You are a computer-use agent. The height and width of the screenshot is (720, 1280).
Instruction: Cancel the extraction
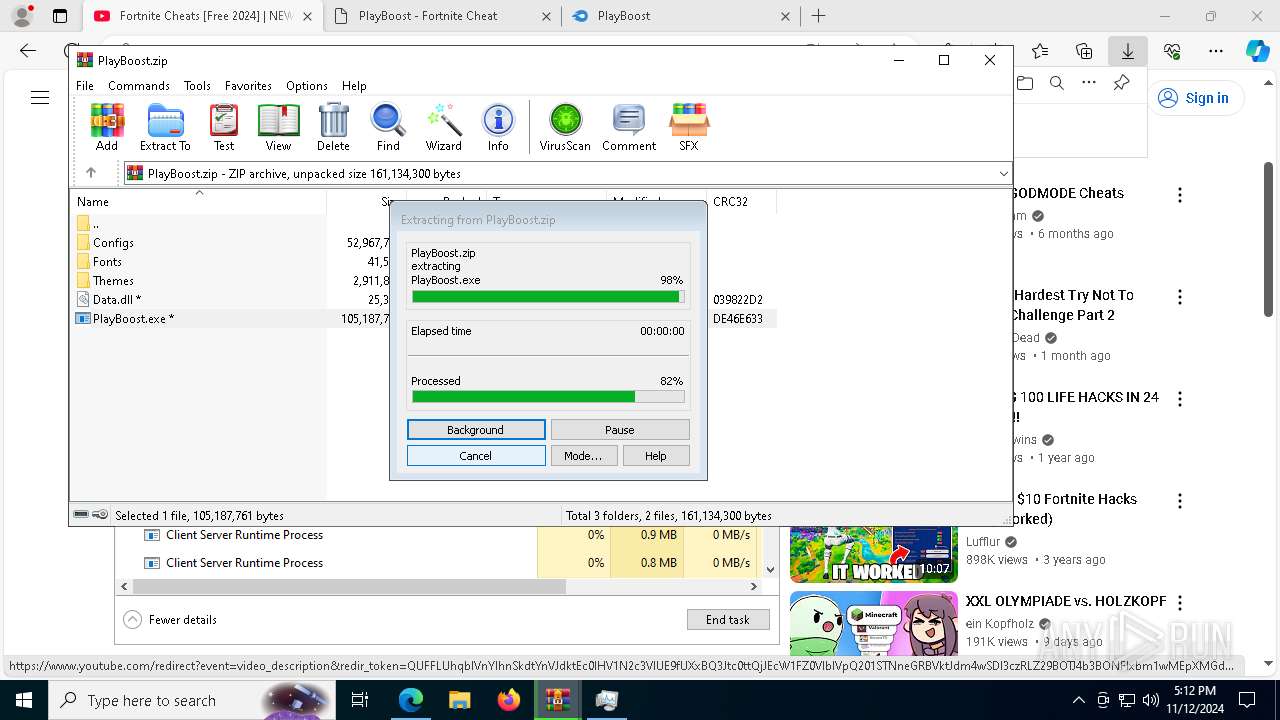[476, 455]
